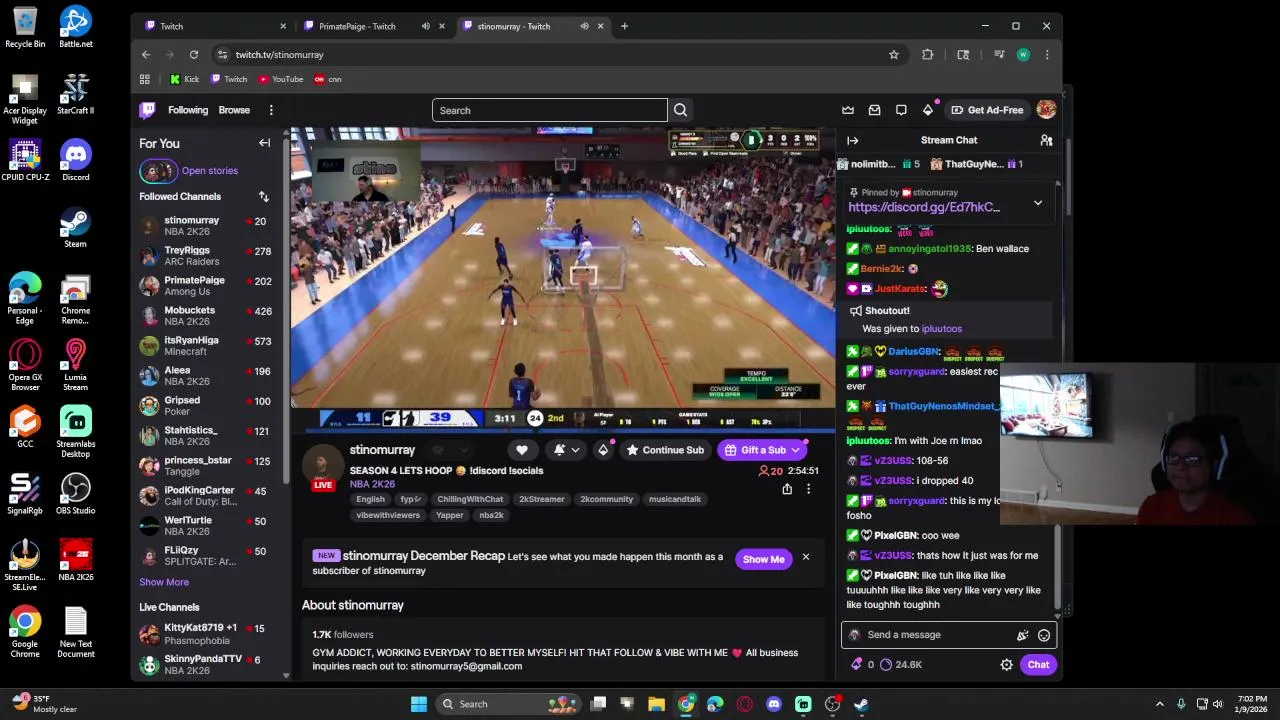
Task: Open the user avatar menu
Action: pos(1046,110)
